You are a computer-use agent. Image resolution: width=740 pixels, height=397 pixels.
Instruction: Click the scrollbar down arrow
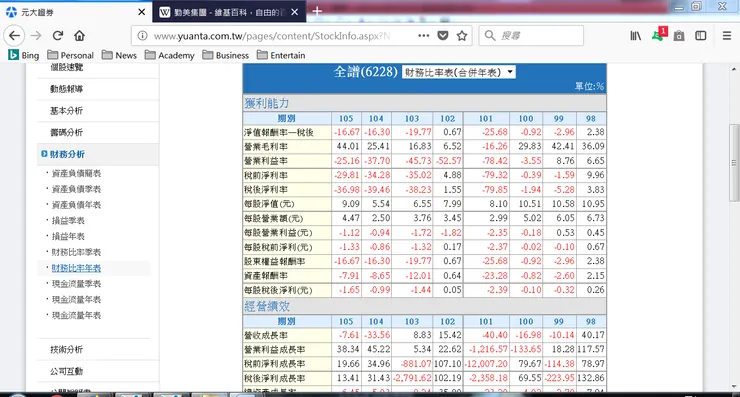734,387
